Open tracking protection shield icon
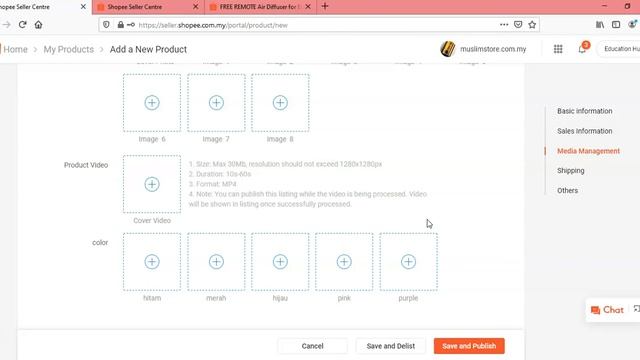 pos(106,24)
